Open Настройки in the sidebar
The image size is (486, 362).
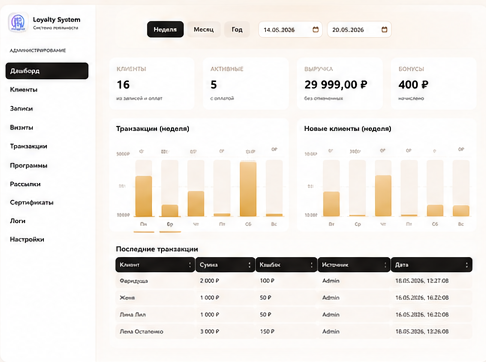(x=27, y=239)
